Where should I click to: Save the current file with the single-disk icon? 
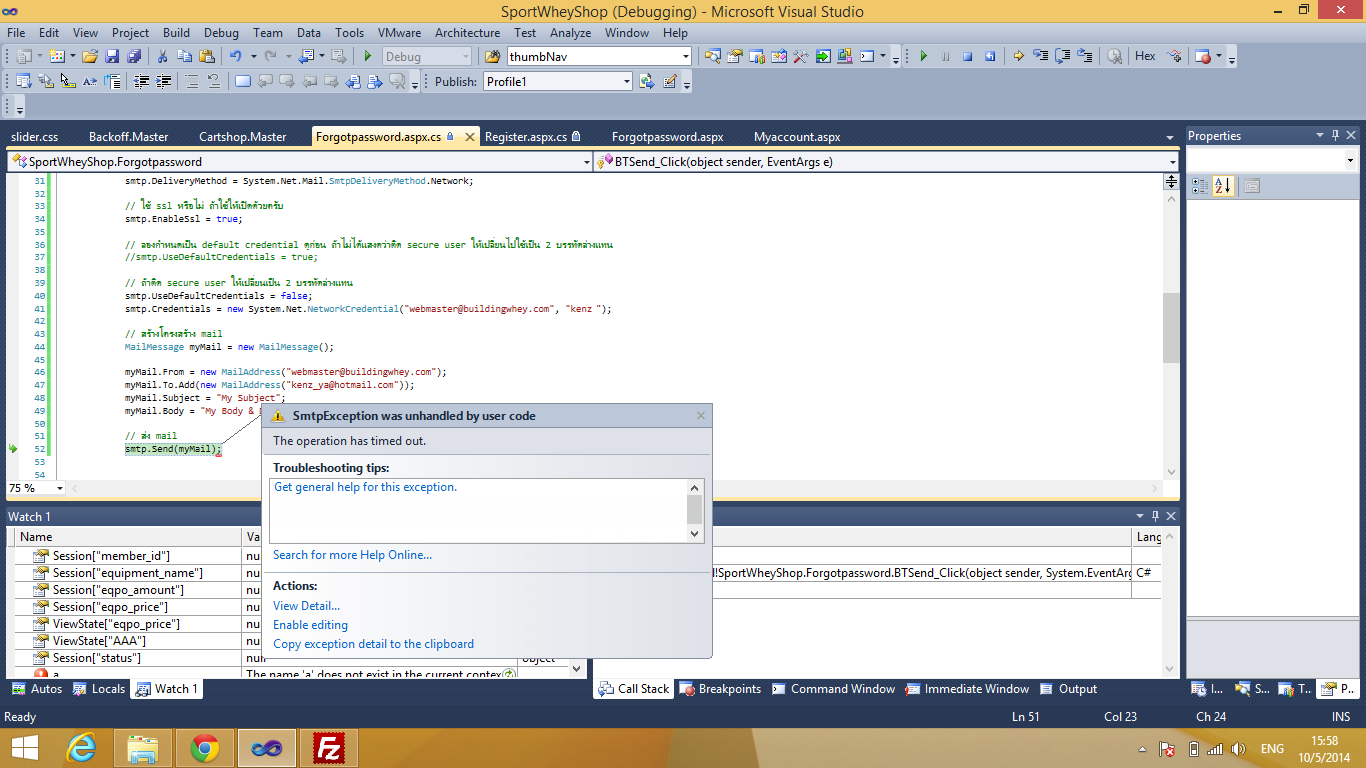click(112, 56)
